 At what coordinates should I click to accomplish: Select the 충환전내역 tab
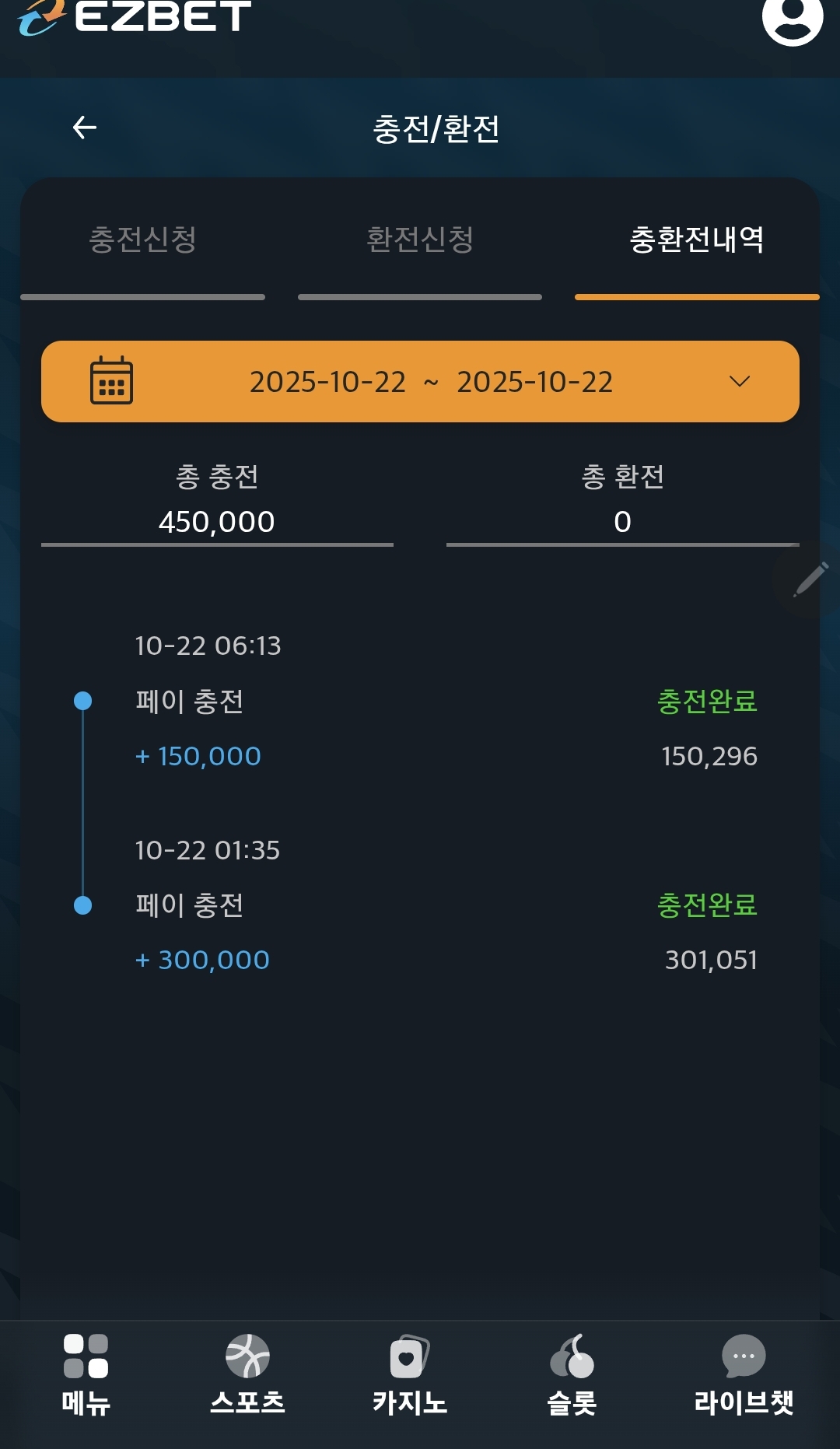point(697,240)
